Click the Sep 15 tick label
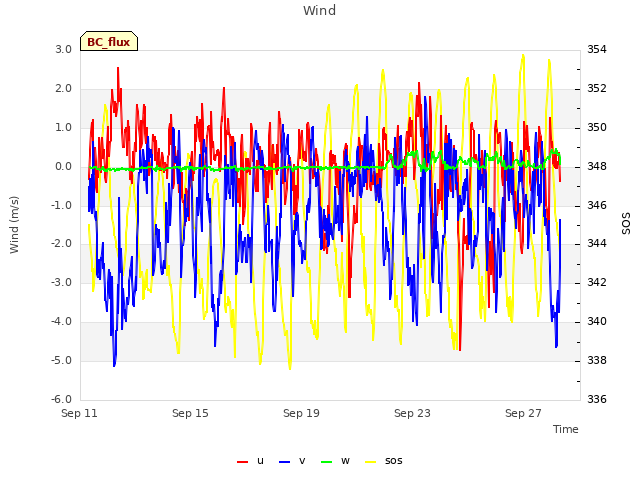This screenshot has height=480, width=640. [x=190, y=413]
